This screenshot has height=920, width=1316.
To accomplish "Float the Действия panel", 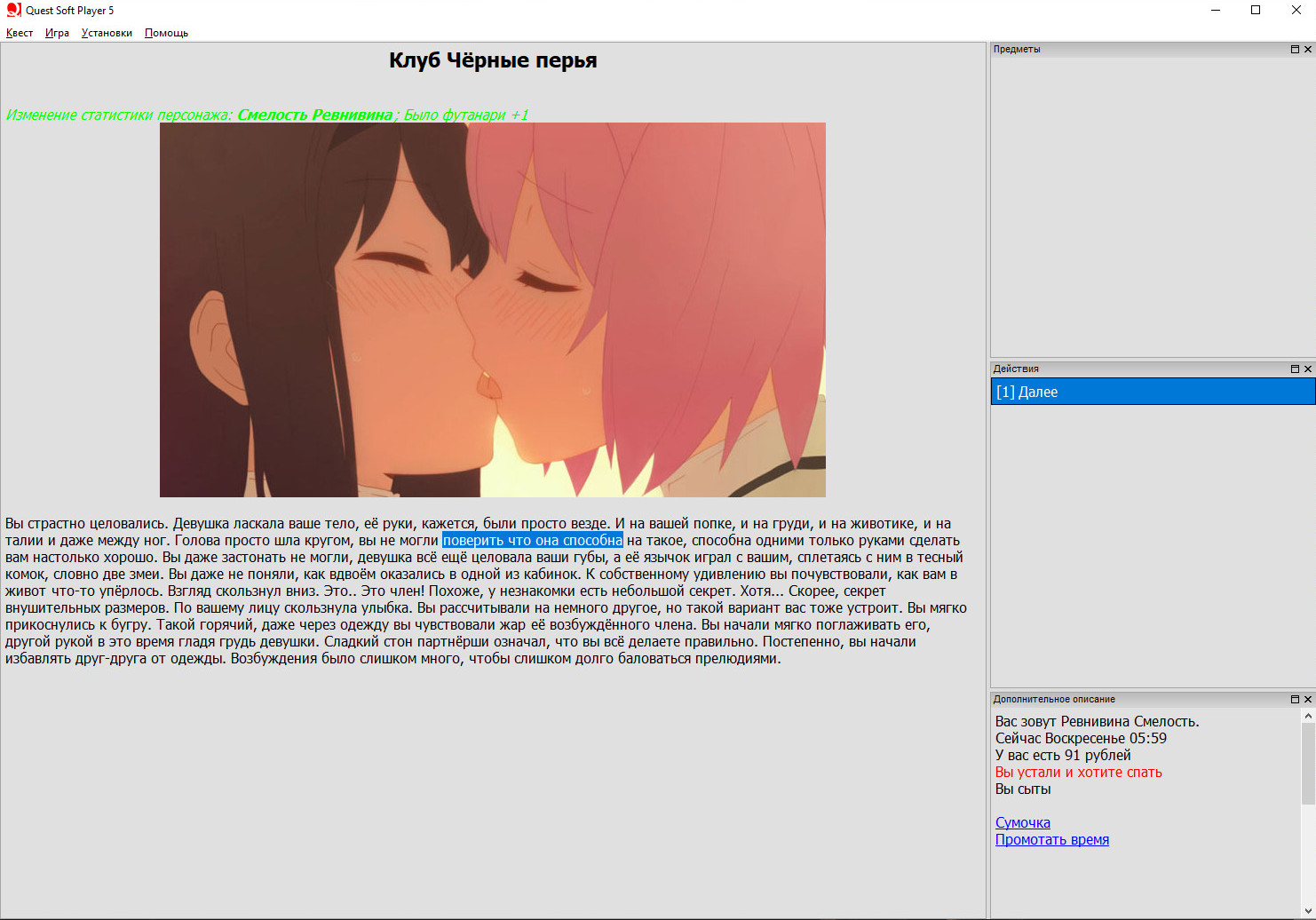I will click(x=1295, y=369).
